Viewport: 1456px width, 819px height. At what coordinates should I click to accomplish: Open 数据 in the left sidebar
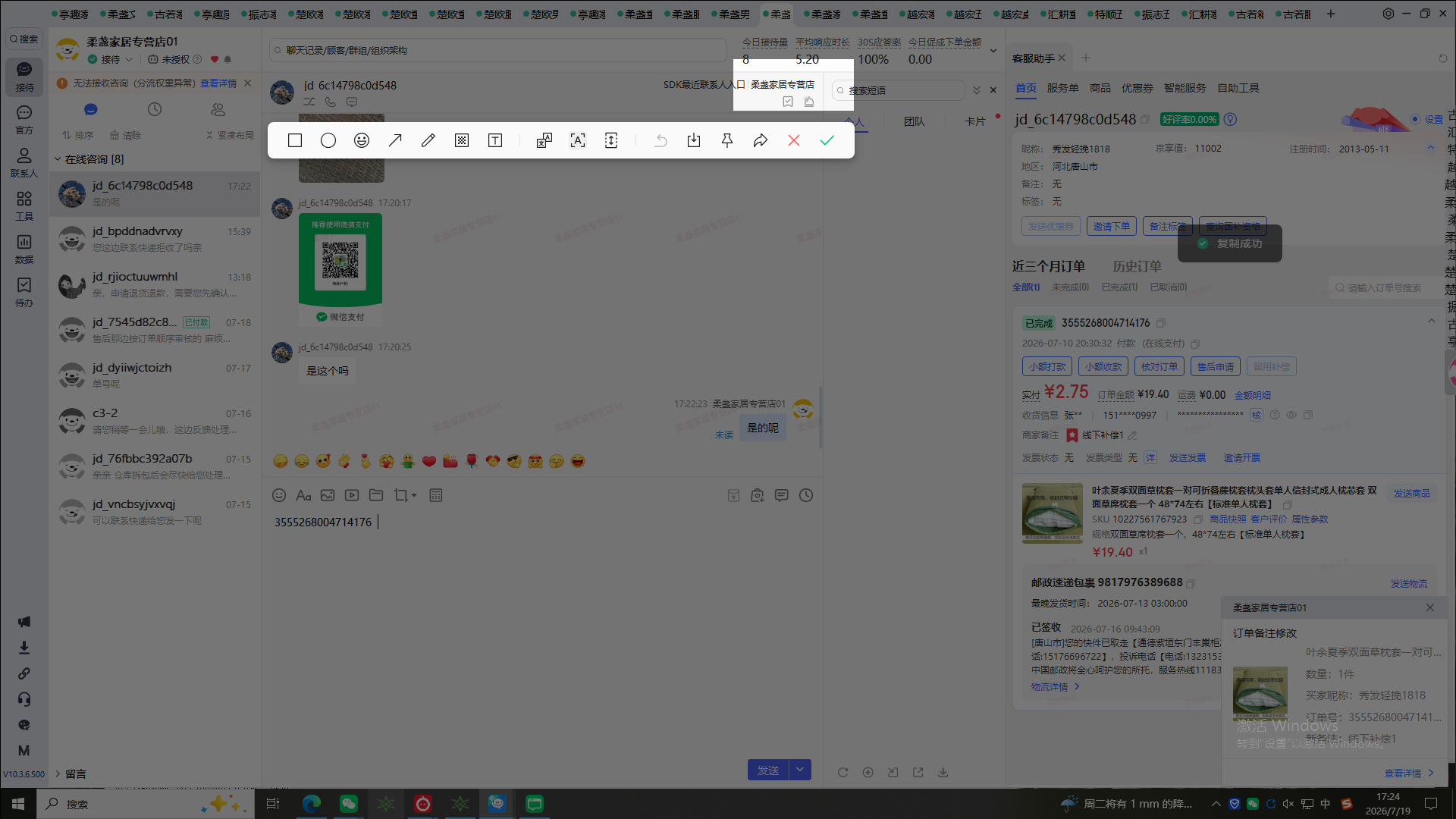coord(24,249)
